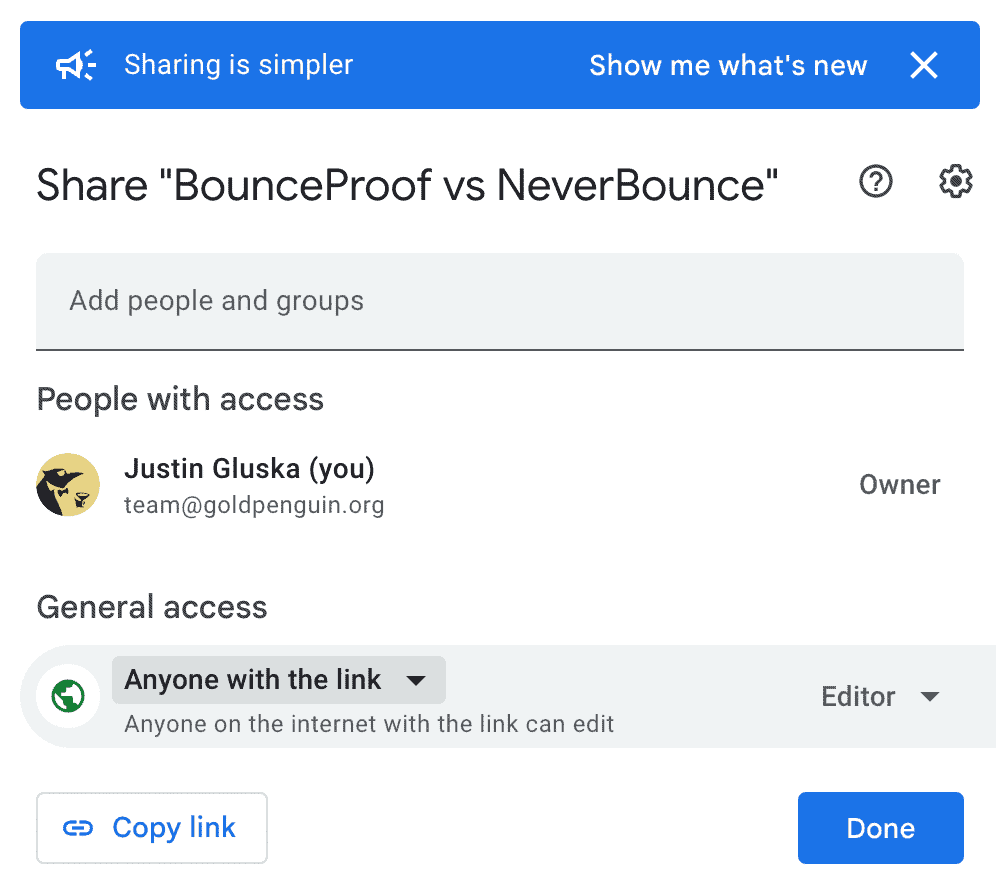The image size is (996, 880).
Task: Click Justin Gluska's penguin avatar
Action: [68, 485]
